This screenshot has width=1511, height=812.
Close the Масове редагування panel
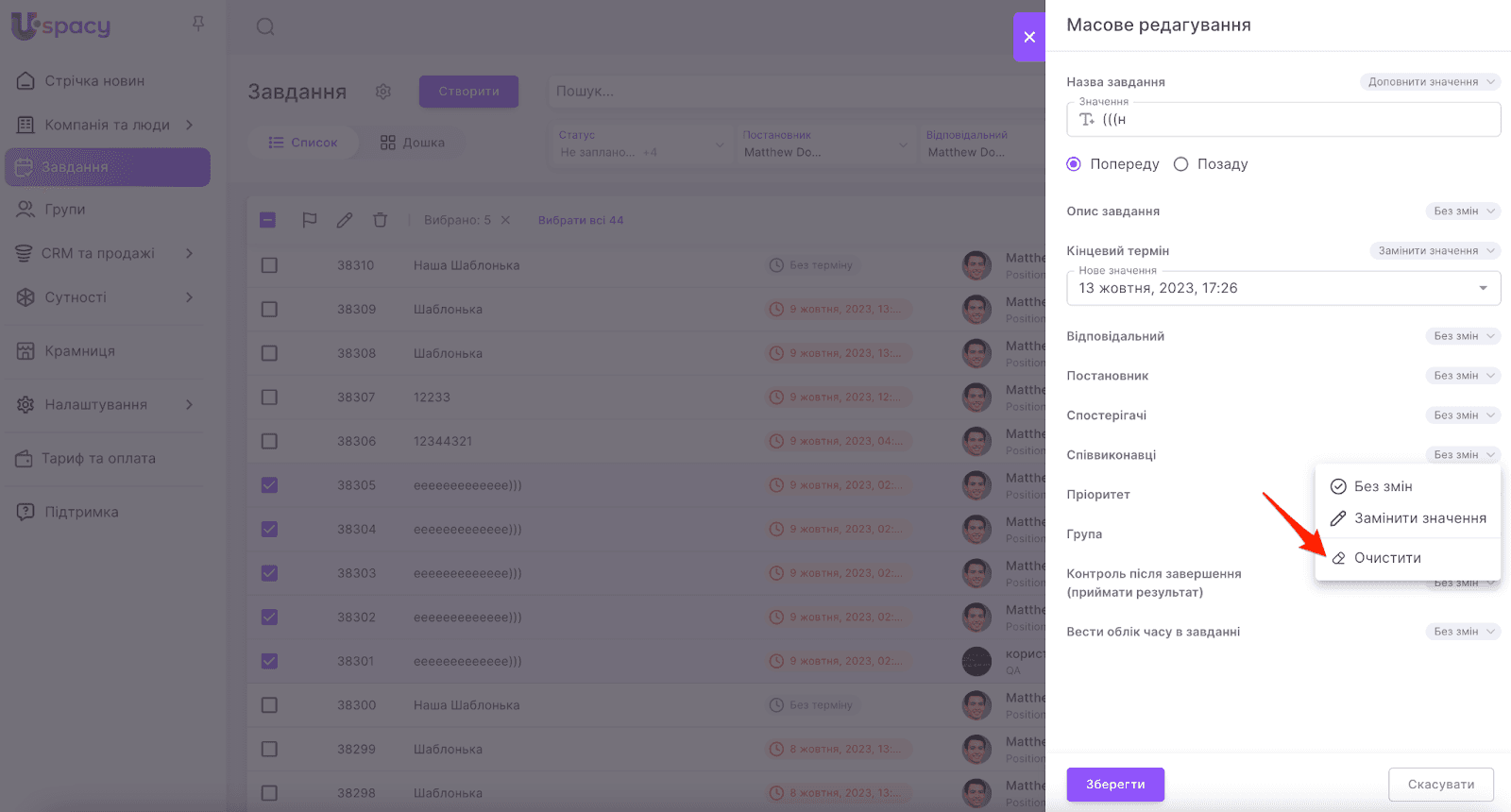pos(1029,37)
